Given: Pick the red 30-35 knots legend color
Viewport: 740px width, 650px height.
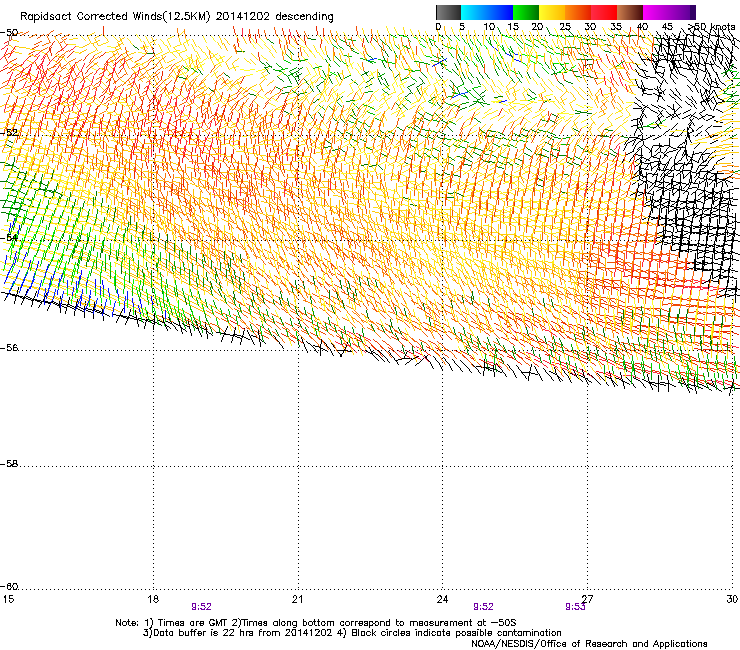Looking at the screenshot, I should [x=604, y=12].
